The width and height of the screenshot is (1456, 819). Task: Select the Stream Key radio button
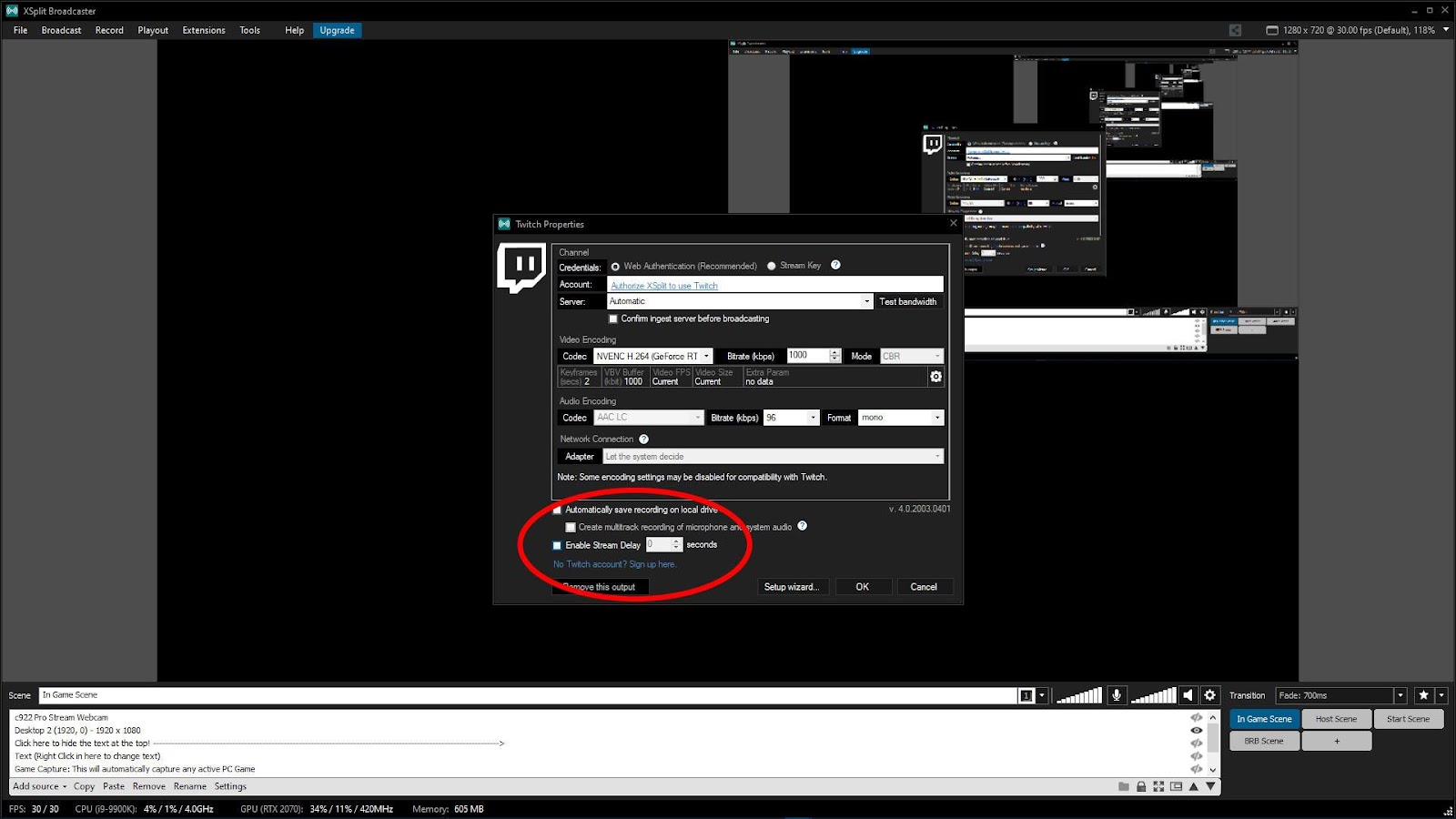[772, 266]
